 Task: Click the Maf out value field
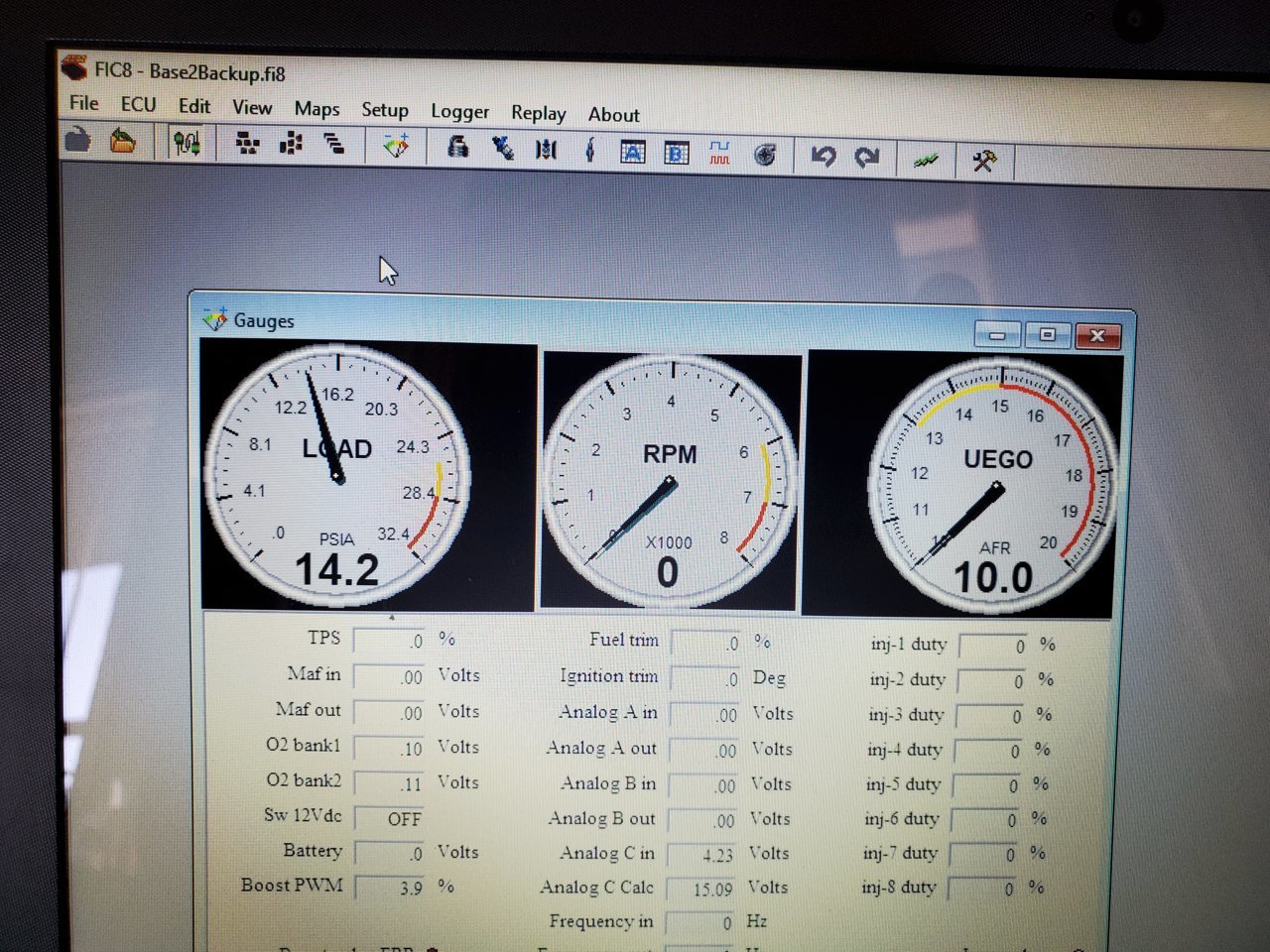[x=390, y=713]
